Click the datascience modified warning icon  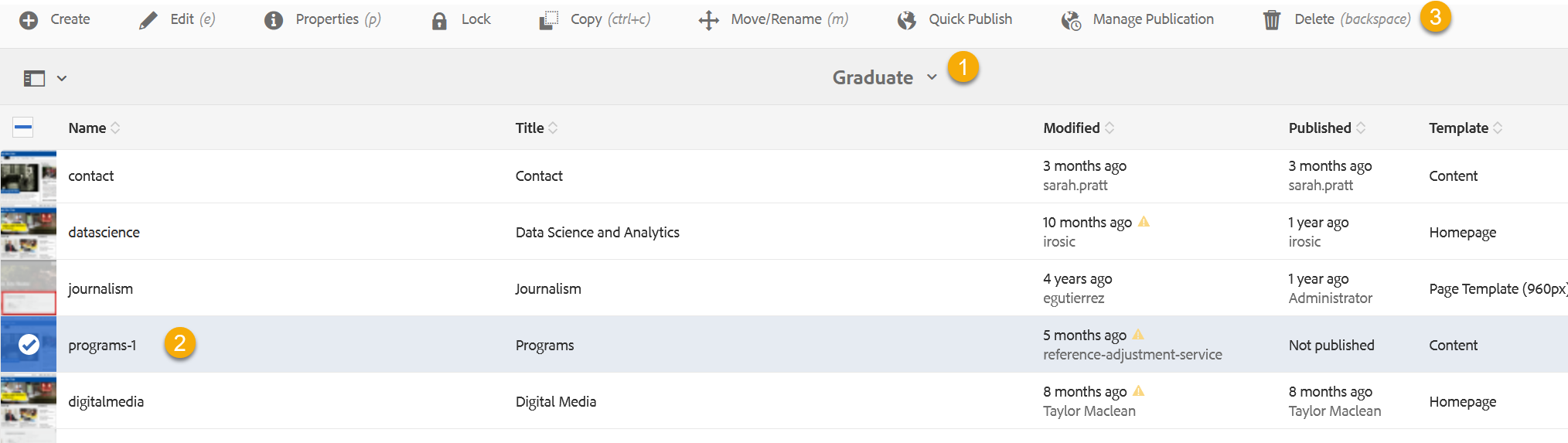1144,222
